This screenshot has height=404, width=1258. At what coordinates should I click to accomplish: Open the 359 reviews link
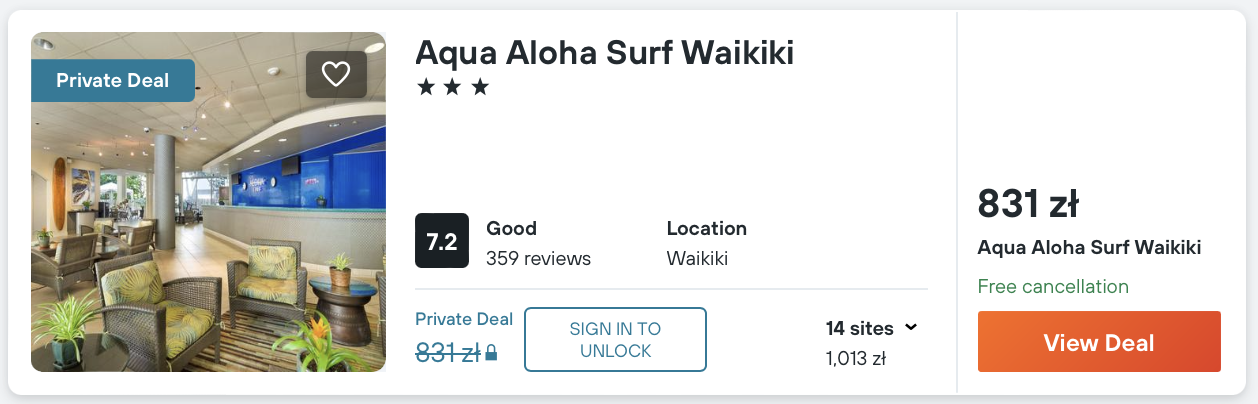click(x=538, y=259)
